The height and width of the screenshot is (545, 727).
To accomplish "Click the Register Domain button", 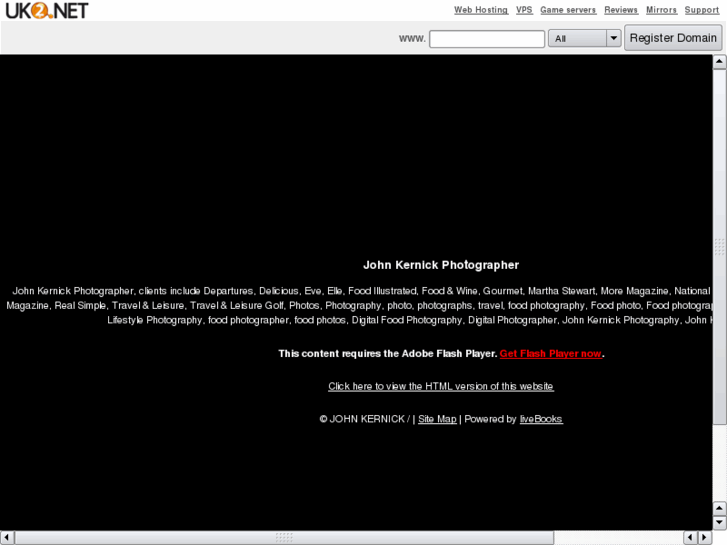I will (673, 38).
